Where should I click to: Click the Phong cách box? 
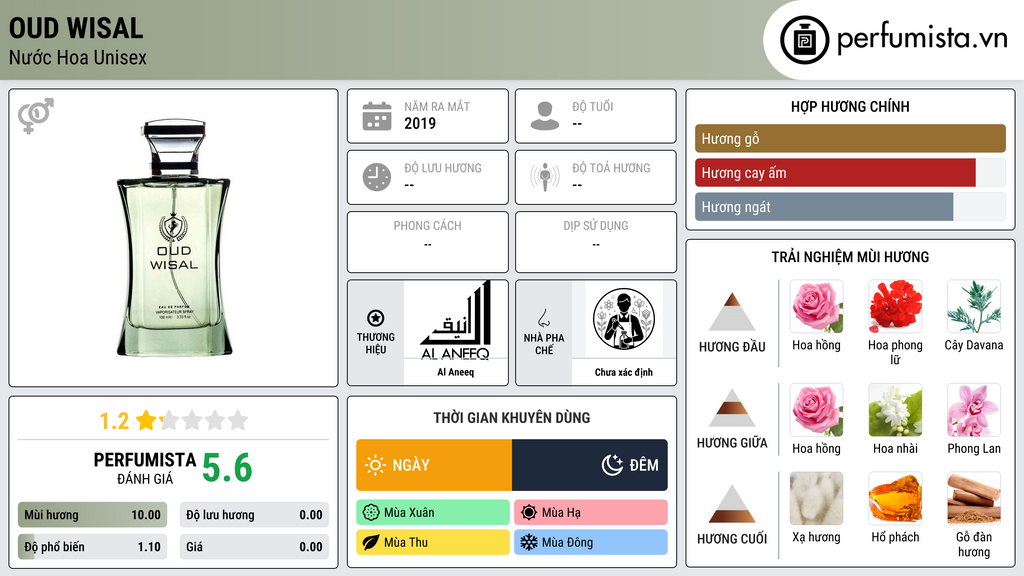point(428,242)
